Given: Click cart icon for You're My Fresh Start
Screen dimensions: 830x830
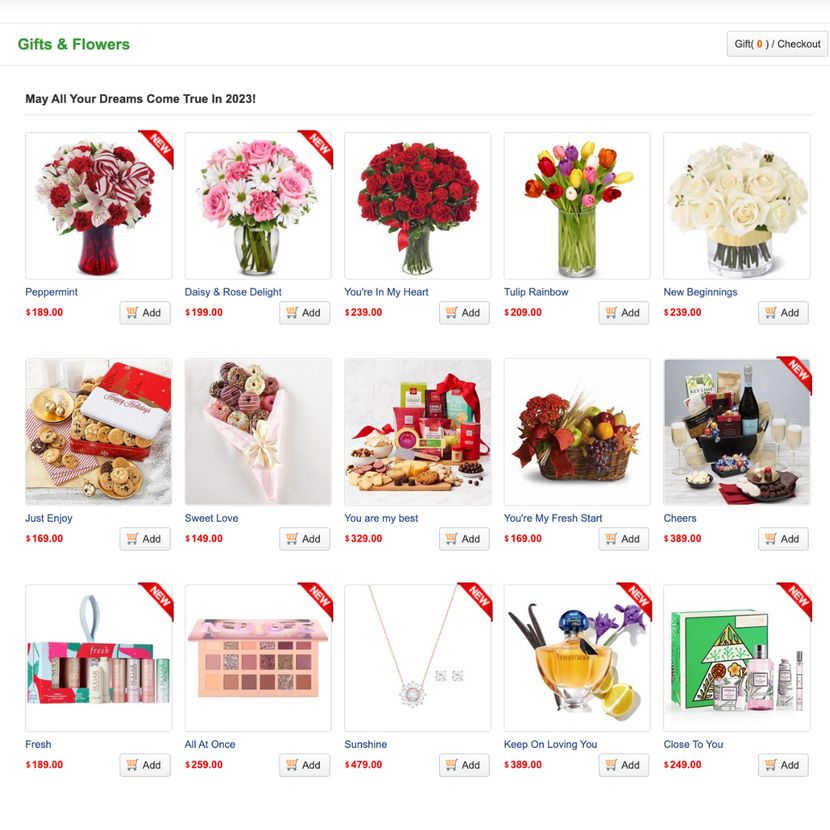Looking at the screenshot, I should click(x=611, y=538).
